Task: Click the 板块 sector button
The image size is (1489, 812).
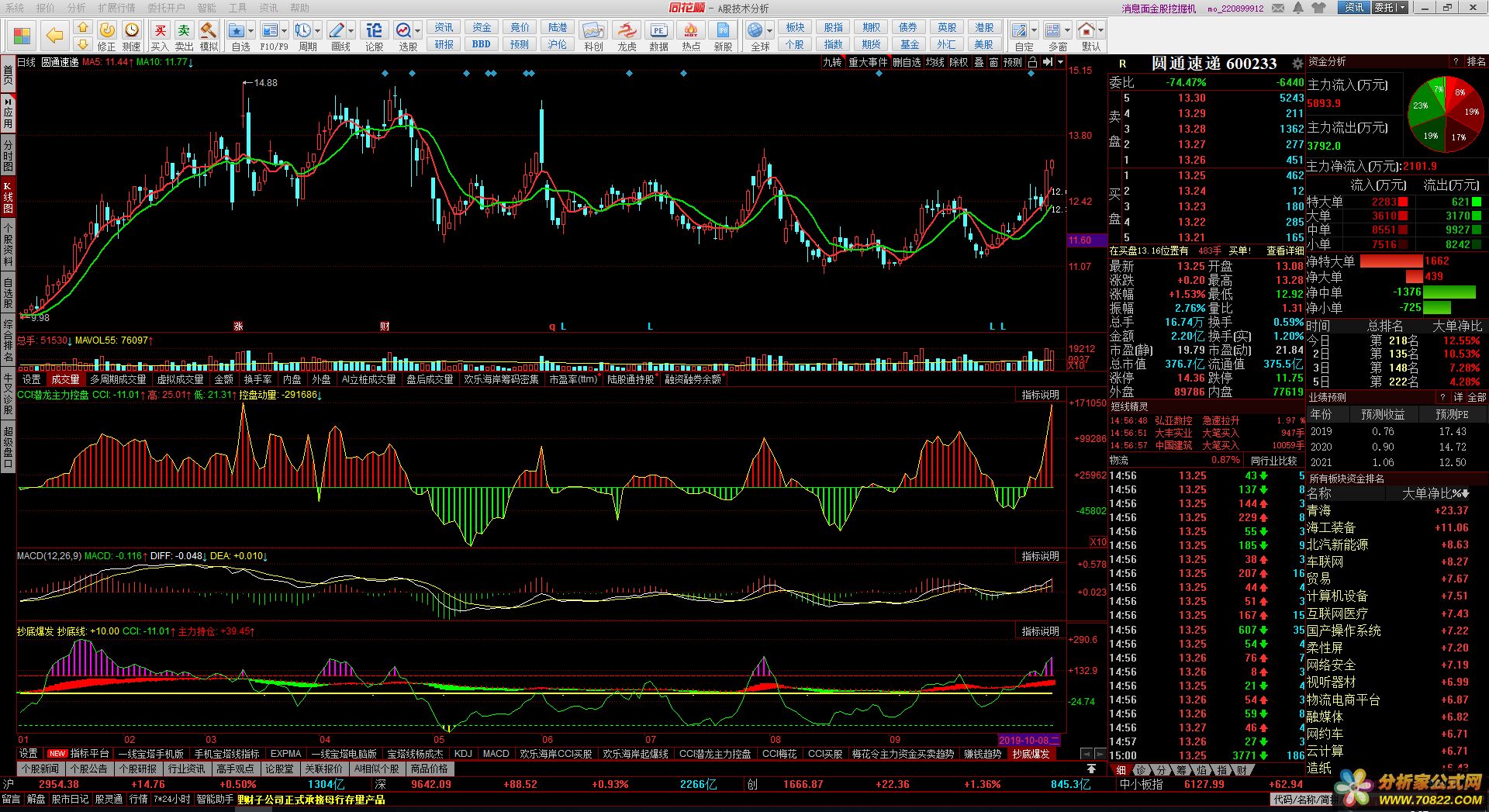Action: (795, 27)
